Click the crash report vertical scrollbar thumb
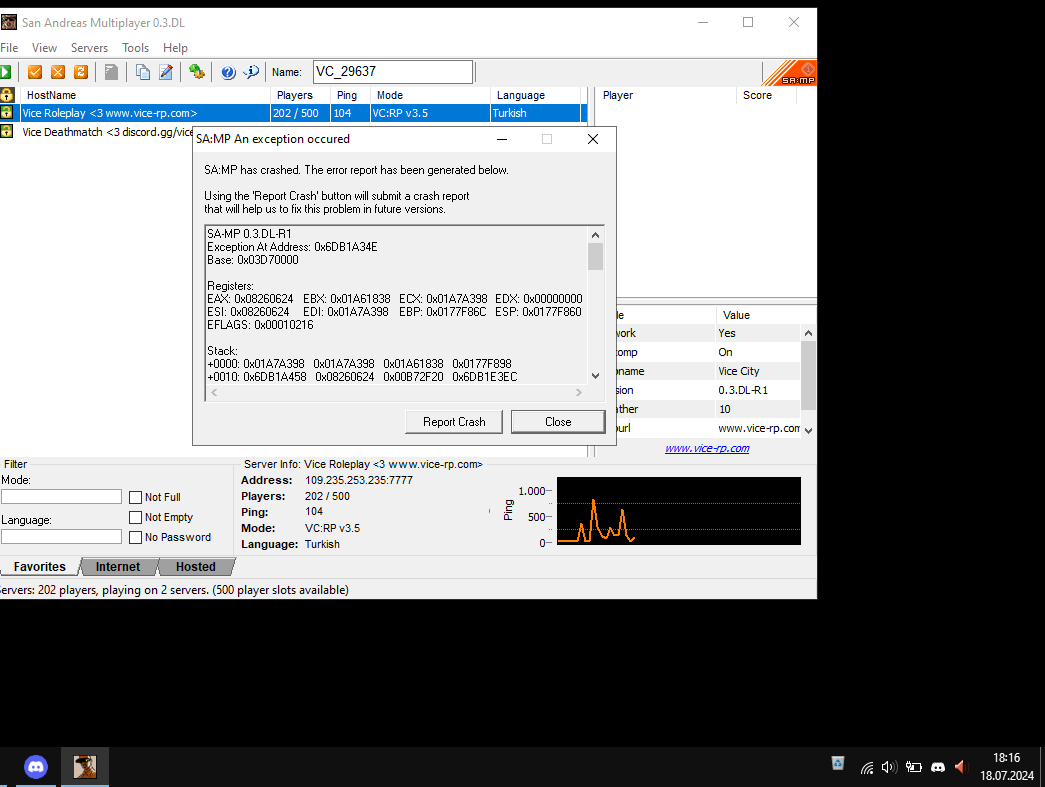Image resolution: width=1045 pixels, height=787 pixels. [595, 257]
